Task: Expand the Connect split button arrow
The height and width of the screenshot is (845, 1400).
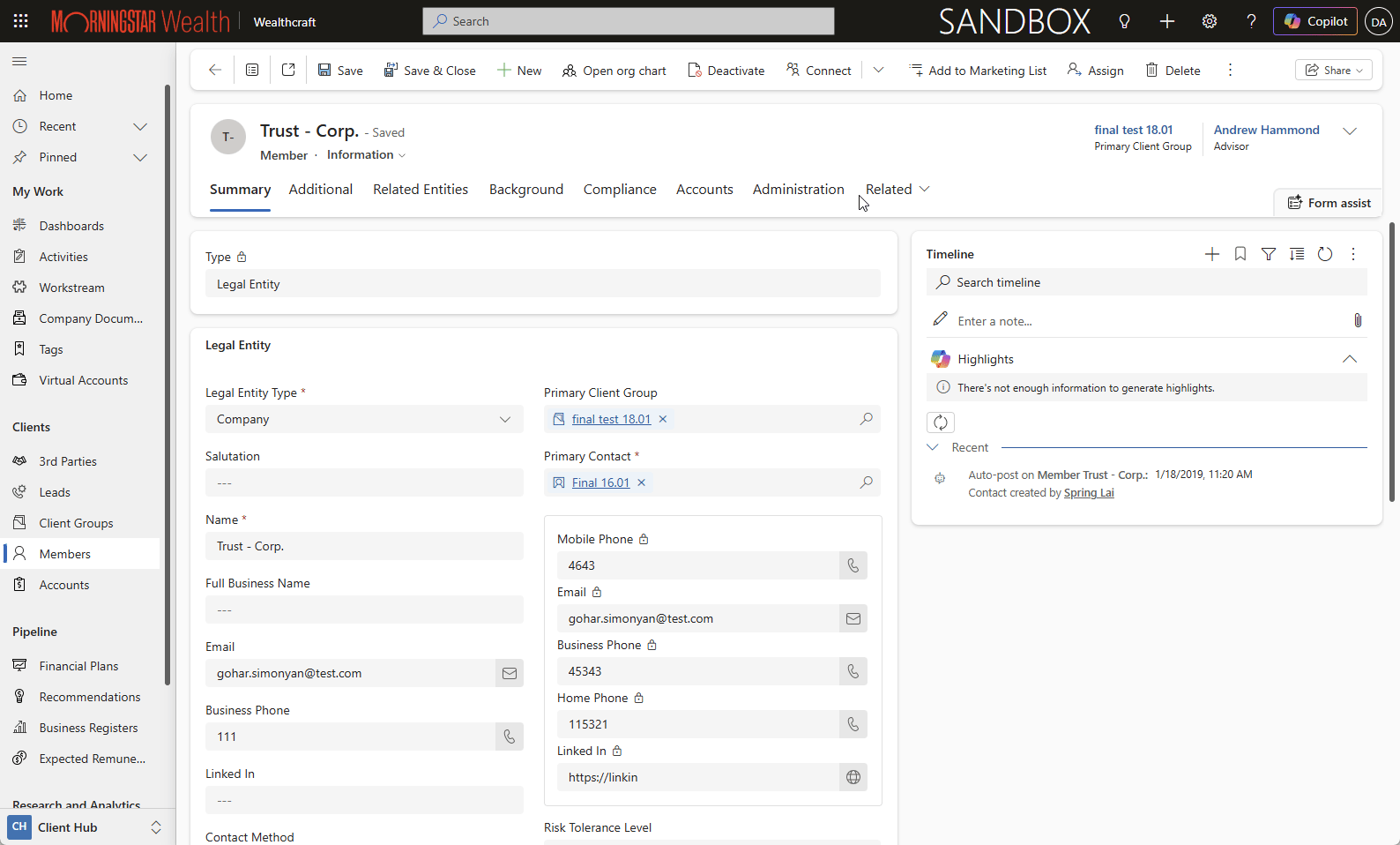Action: pos(878,71)
